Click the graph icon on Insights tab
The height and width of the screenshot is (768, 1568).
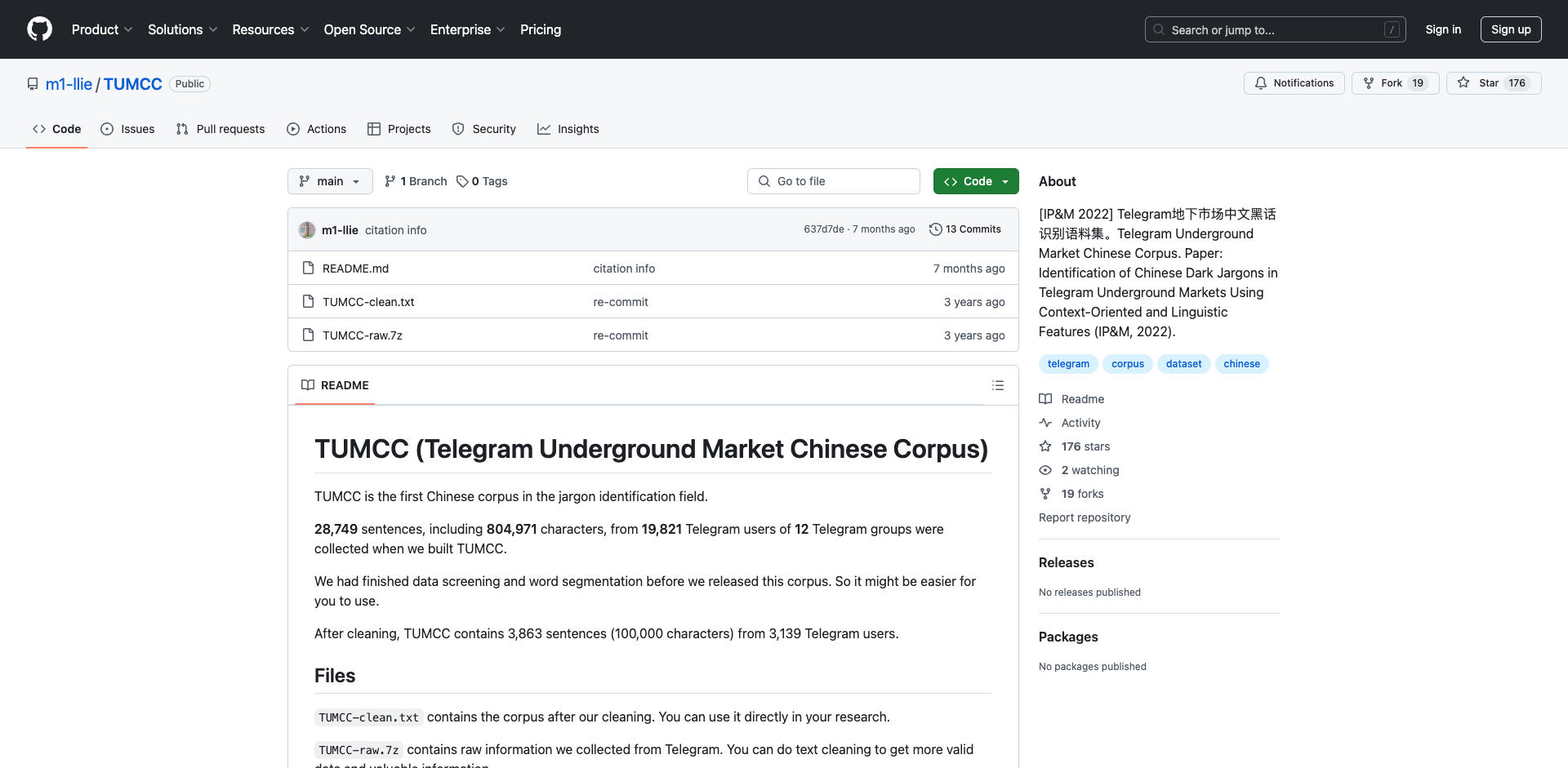[x=544, y=129]
